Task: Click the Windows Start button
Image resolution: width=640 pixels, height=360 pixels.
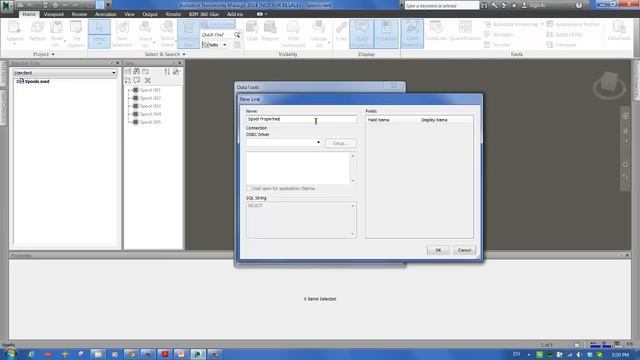Action: tap(10, 354)
